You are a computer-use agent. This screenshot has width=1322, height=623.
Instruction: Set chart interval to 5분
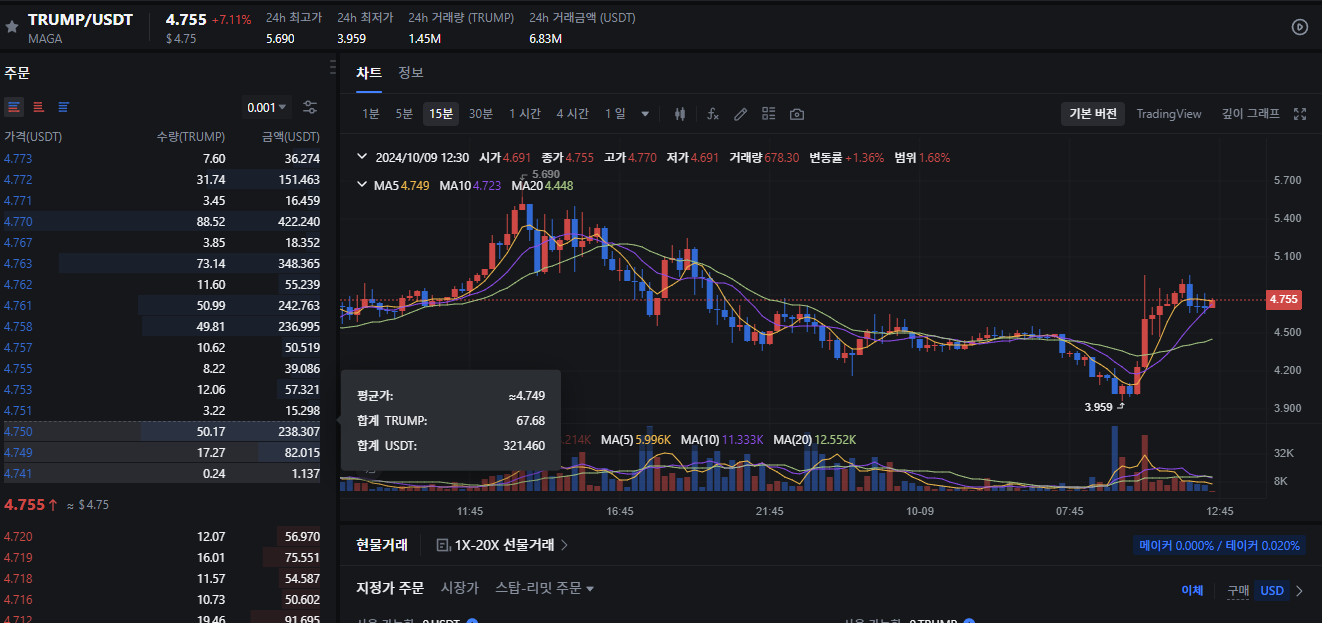(404, 114)
